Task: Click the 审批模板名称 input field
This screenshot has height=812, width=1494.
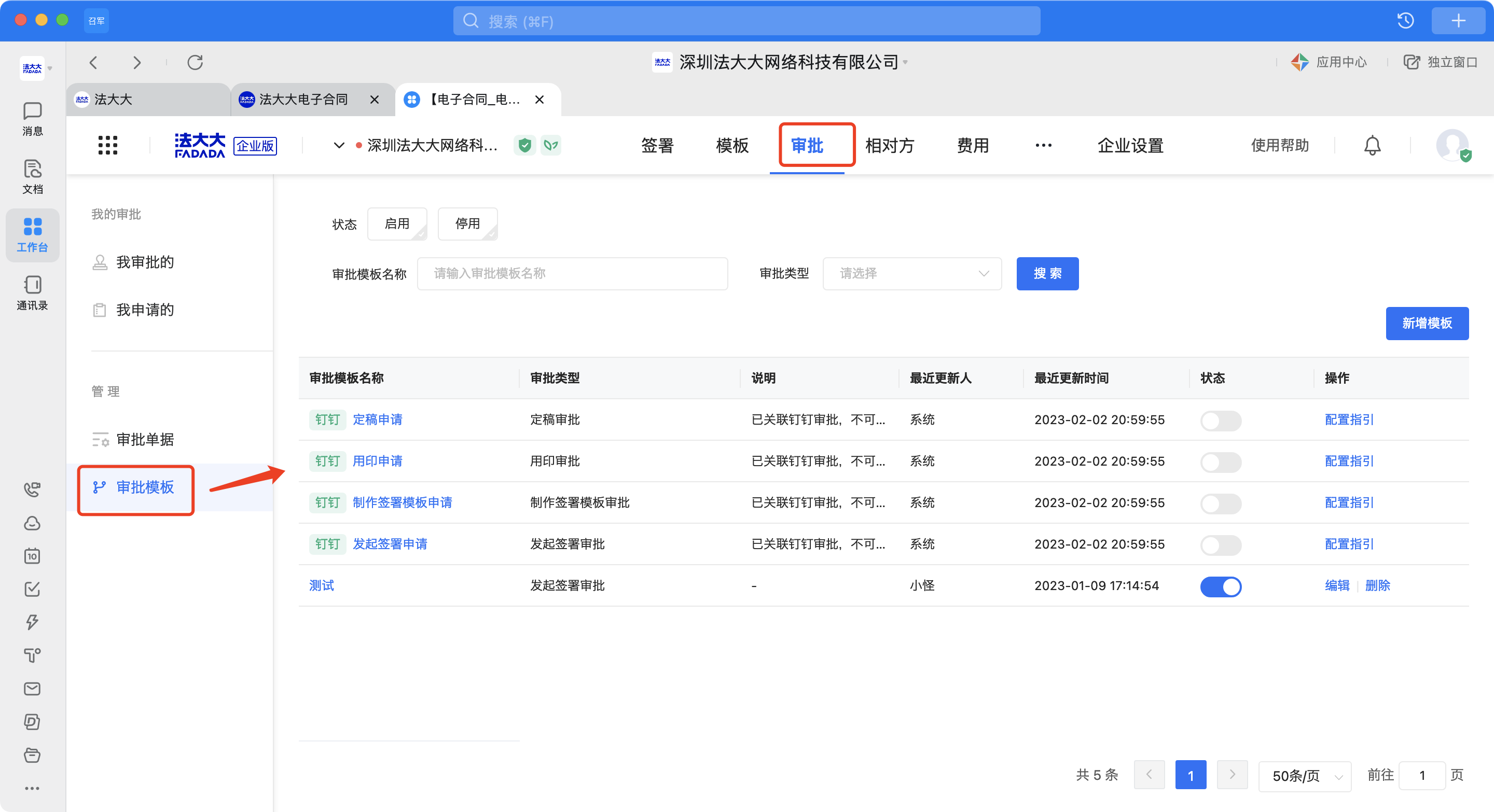Action: point(572,274)
